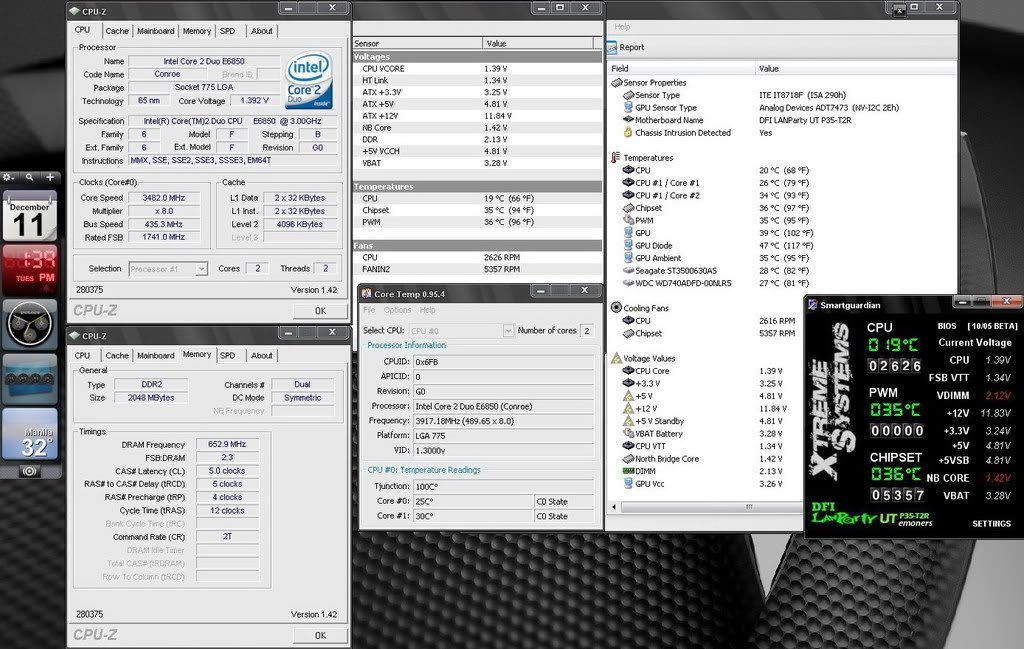Click the green DIMM memory icon
Viewport: 1024px width, 649px height.
[x=628, y=471]
